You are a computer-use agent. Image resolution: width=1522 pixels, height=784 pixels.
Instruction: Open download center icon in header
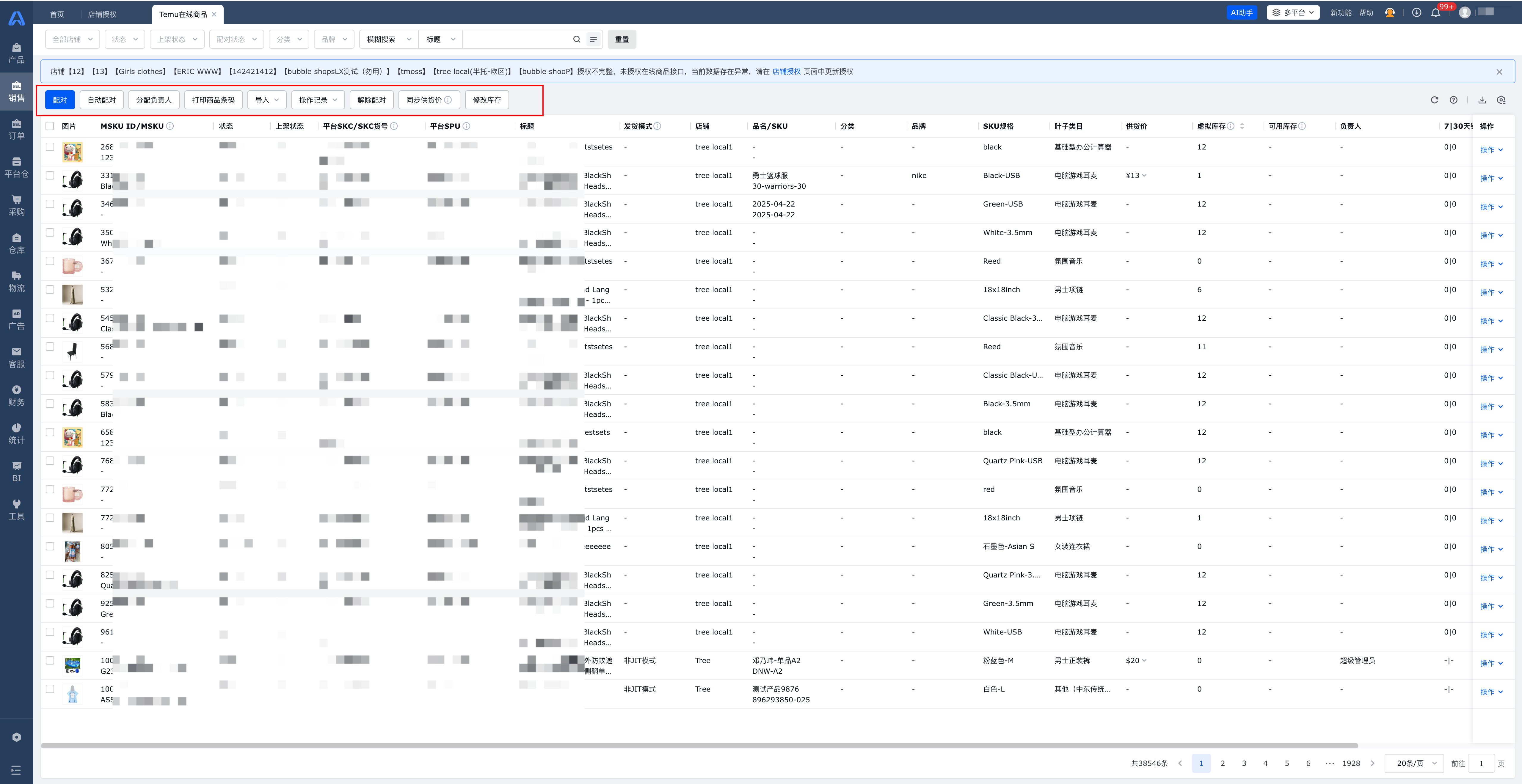pyautogui.click(x=1417, y=12)
